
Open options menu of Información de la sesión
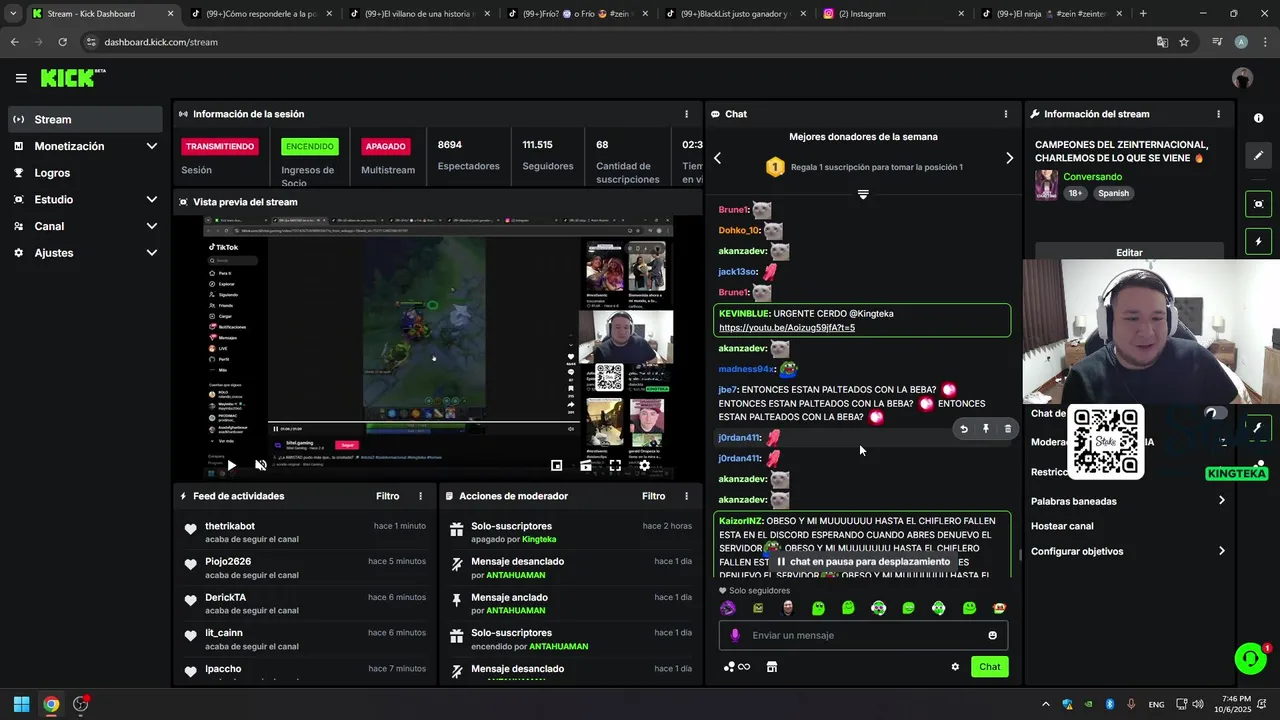[x=686, y=114]
